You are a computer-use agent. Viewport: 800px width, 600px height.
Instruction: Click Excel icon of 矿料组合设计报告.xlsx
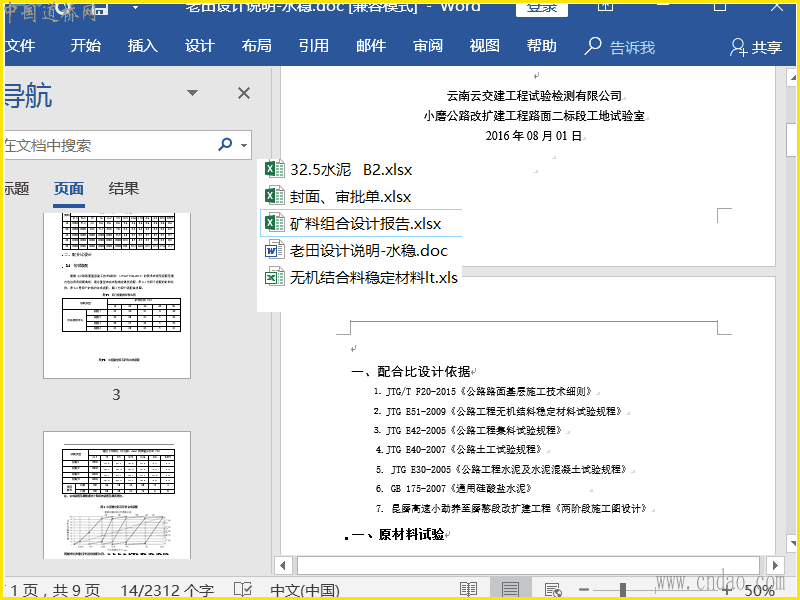274,223
